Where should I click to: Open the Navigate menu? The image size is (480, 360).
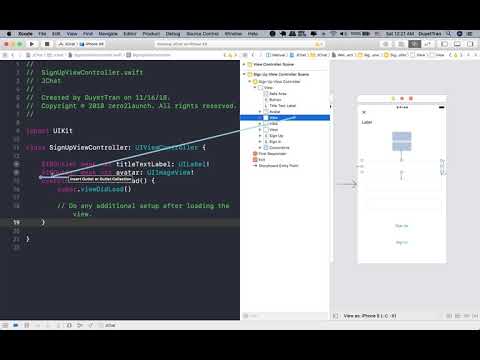[108, 34]
